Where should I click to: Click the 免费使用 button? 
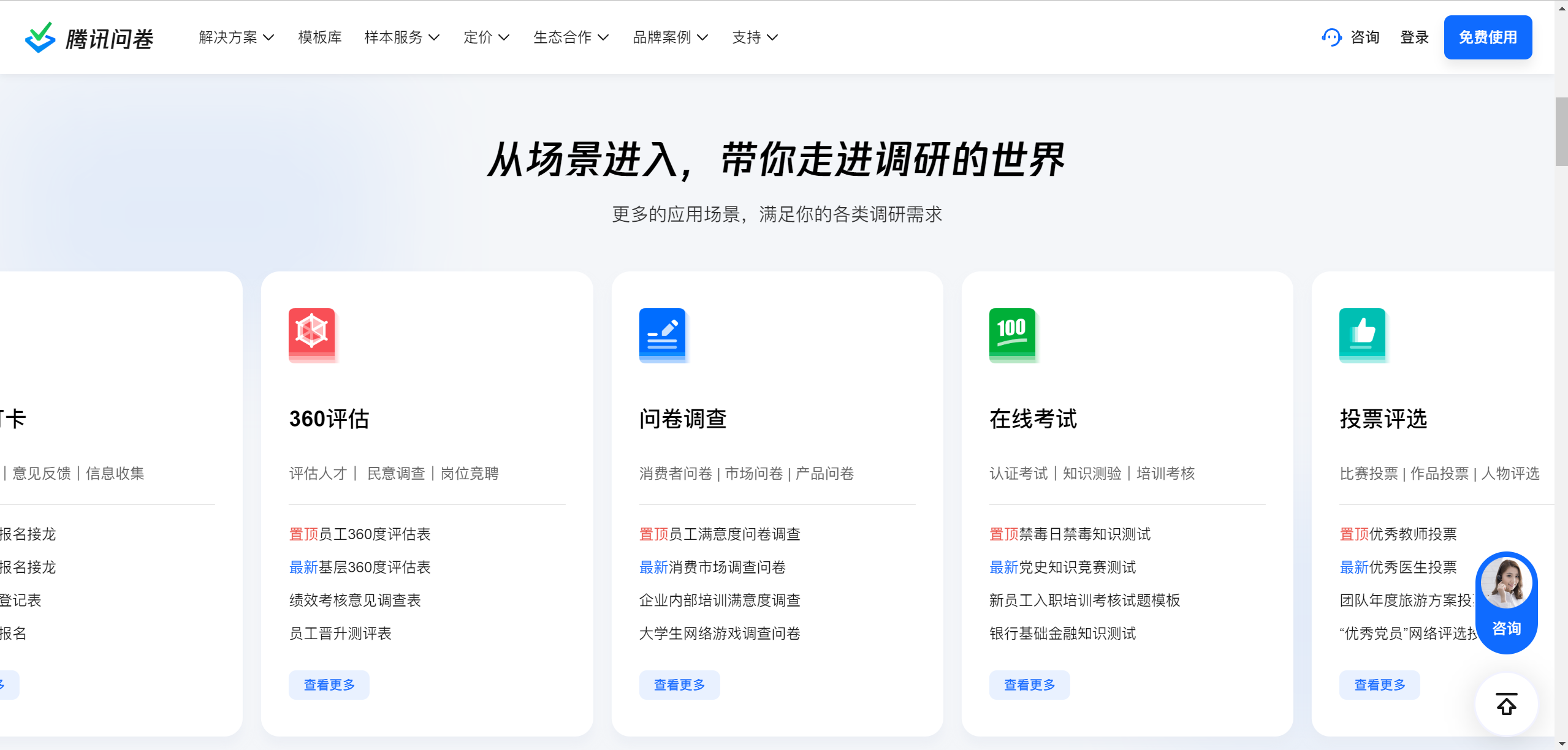click(x=1488, y=37)
